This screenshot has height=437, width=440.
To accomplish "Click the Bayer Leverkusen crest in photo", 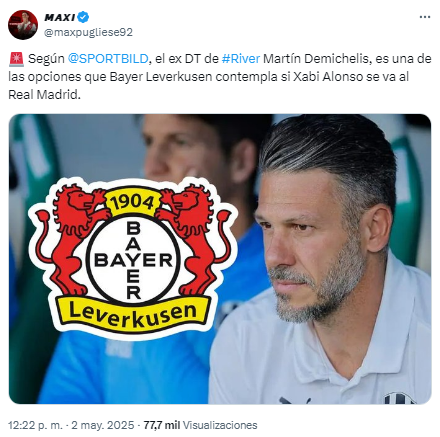I will tap(133, 258).
